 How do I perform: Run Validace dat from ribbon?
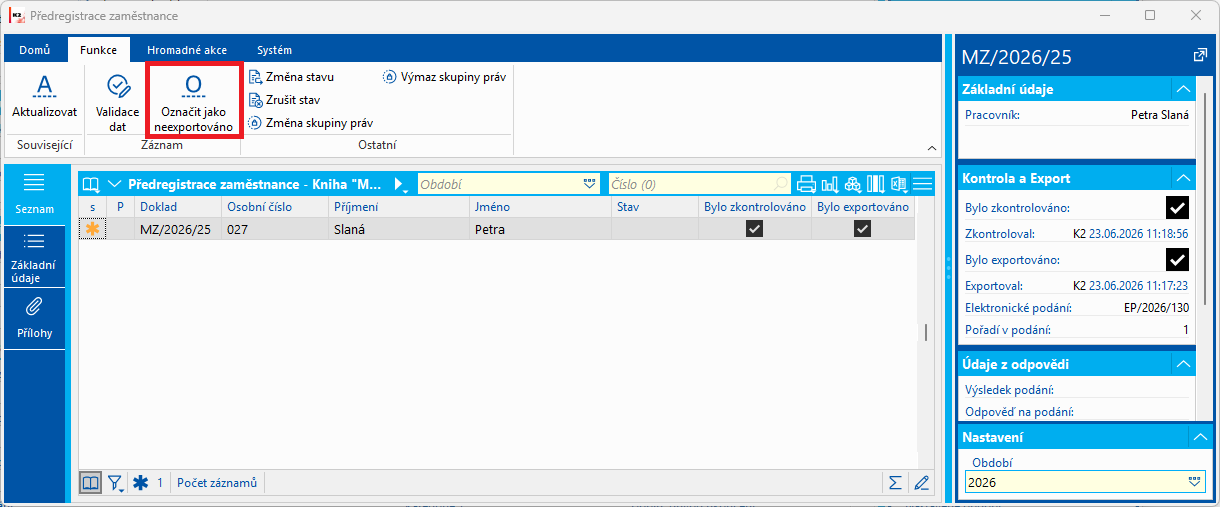click(x=117, y=102)
